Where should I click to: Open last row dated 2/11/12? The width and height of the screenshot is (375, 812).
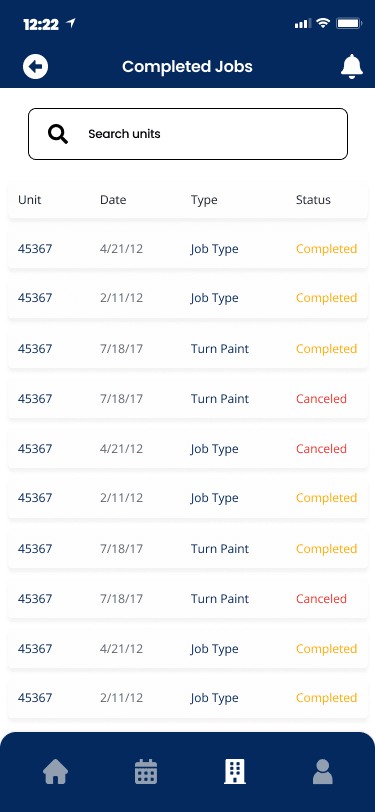pos(188,698)
